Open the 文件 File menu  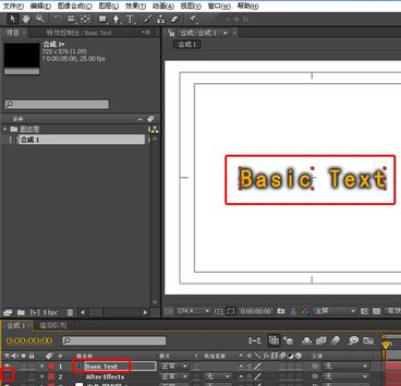pos(14,6)
